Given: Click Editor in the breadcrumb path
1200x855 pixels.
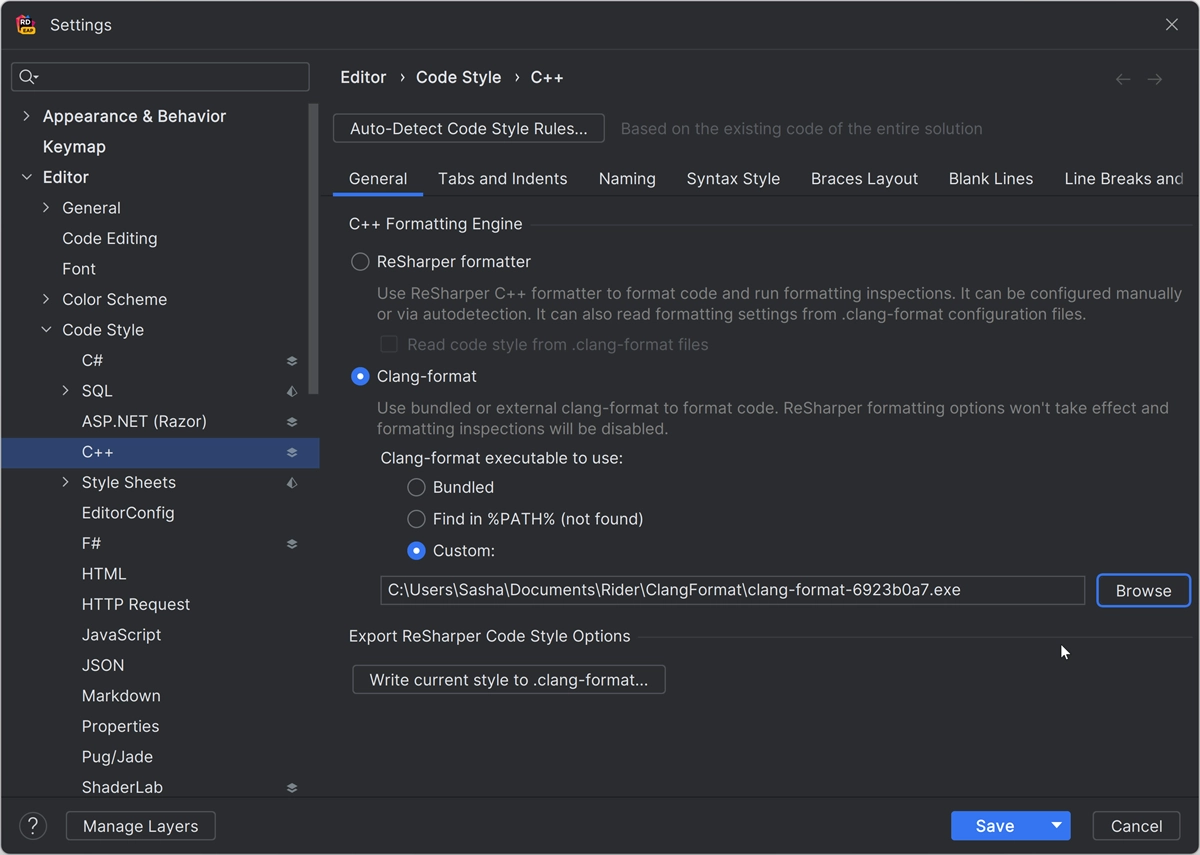Looking at the screenshot, I should (x=363, y=77).
